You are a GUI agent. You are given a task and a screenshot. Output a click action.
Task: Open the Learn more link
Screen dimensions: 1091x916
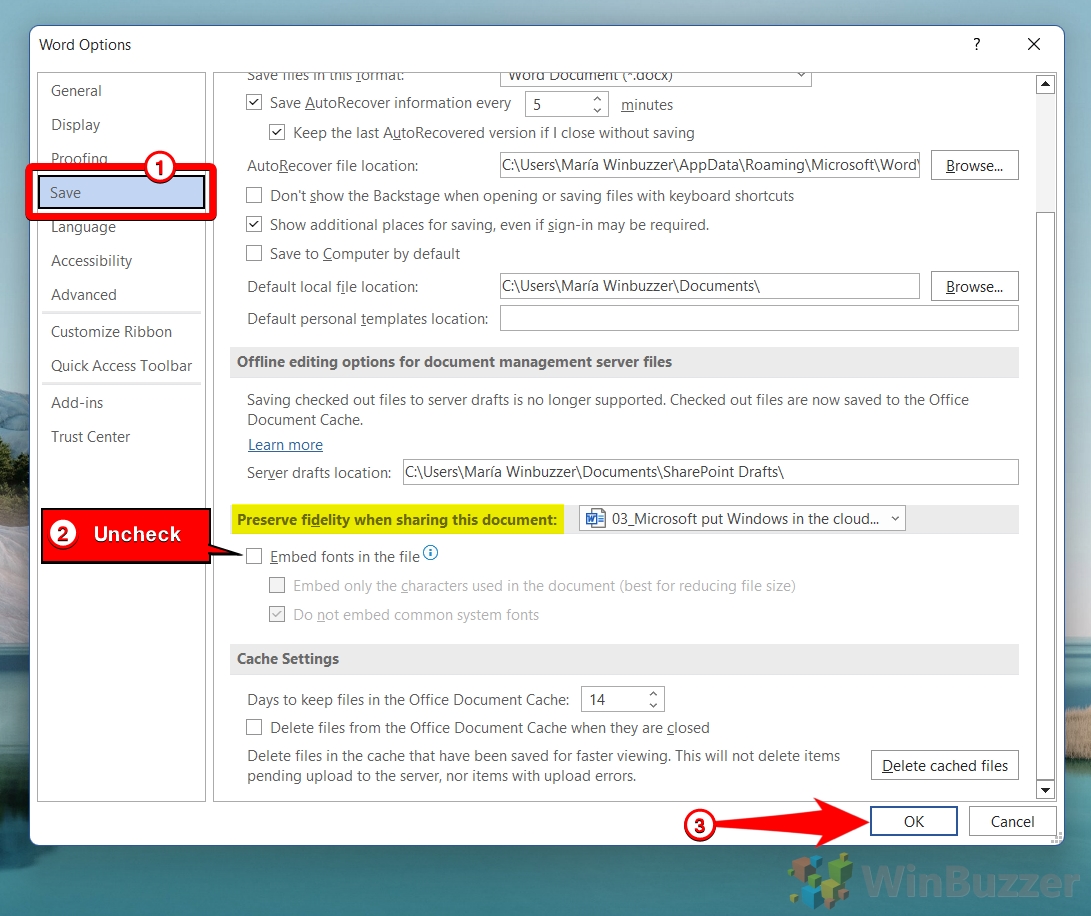285,444
